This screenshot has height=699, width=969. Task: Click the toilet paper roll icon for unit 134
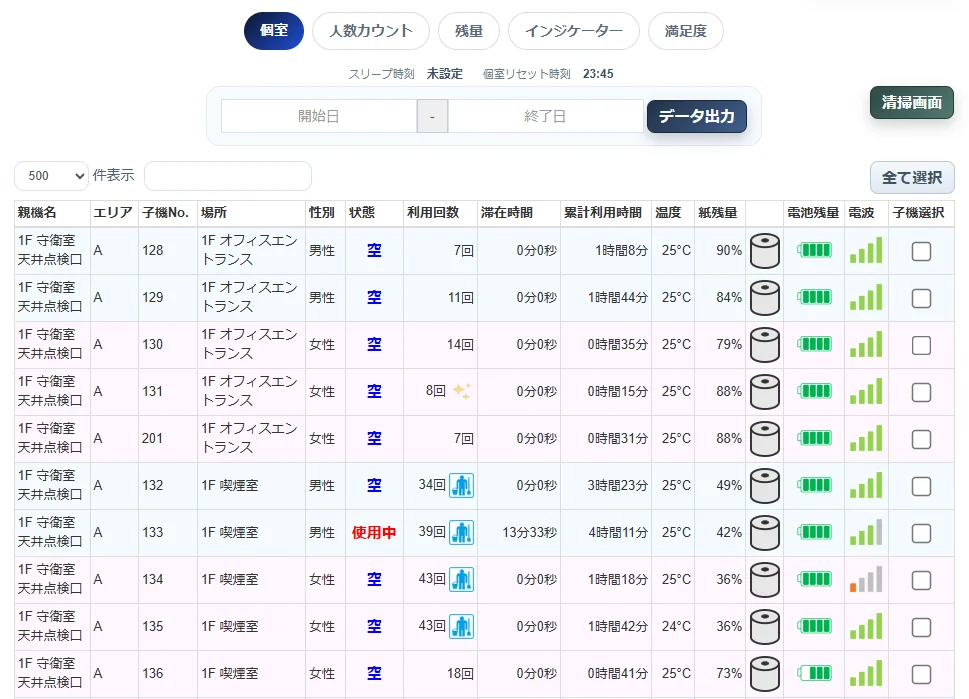[764, 580]
